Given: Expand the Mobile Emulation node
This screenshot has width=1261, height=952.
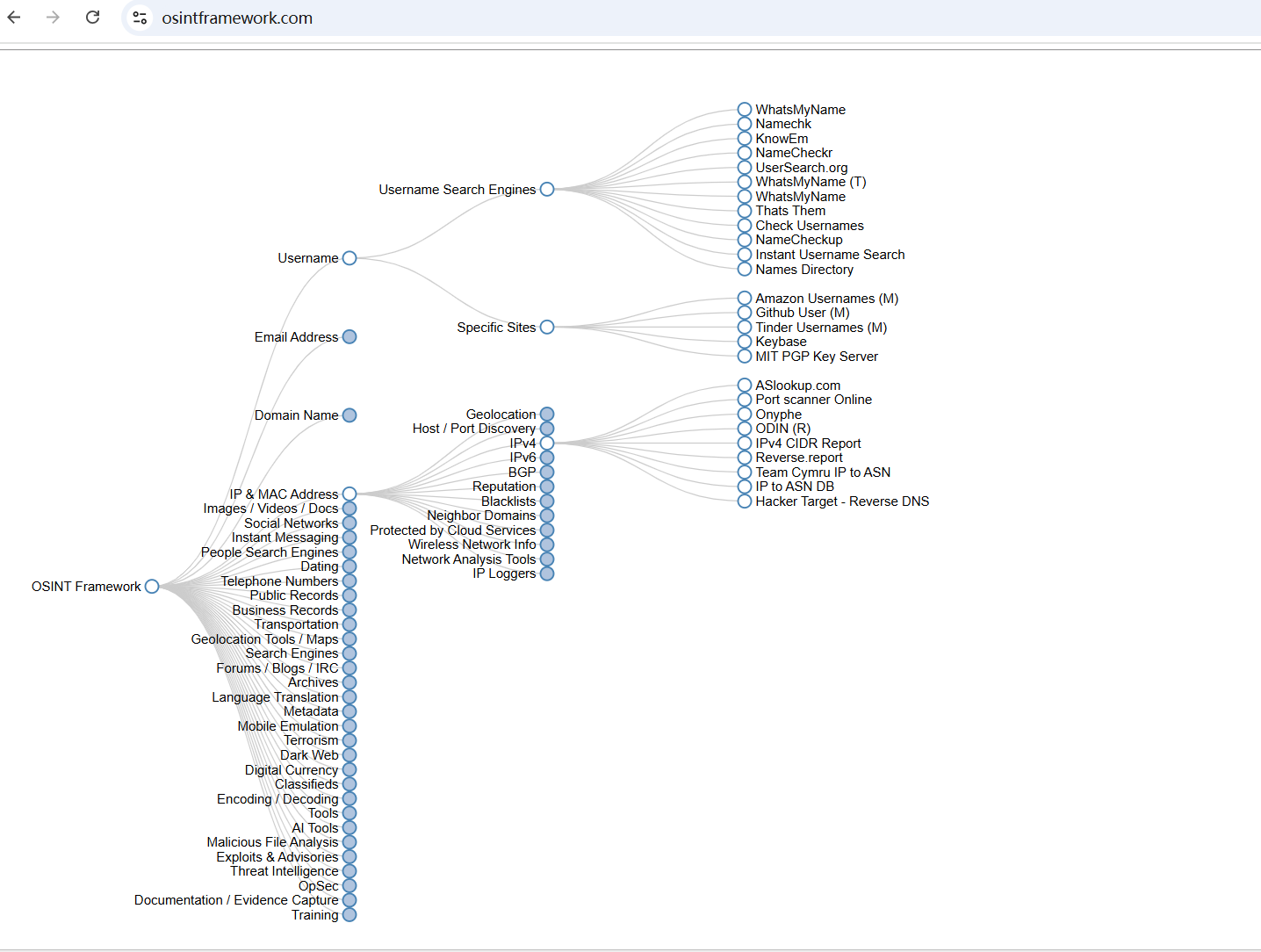Looking at the screenshot, I should point(349,726).
